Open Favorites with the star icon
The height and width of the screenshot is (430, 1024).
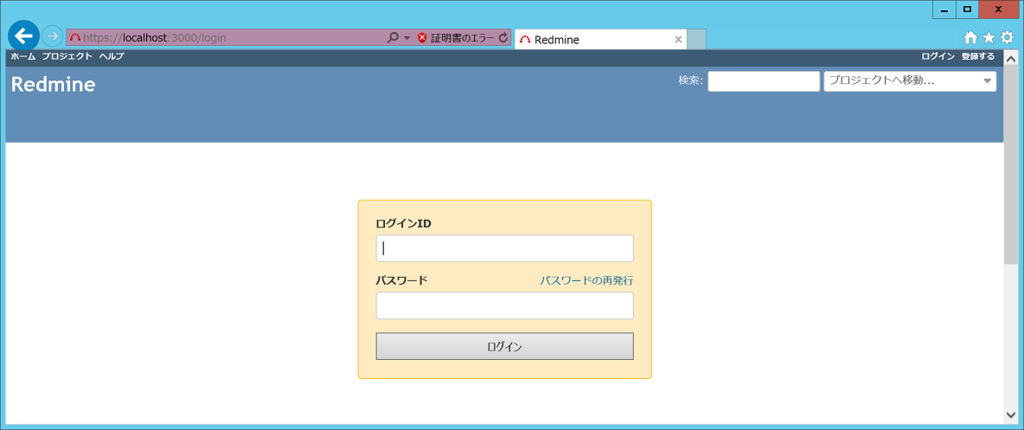coord(989,38)
